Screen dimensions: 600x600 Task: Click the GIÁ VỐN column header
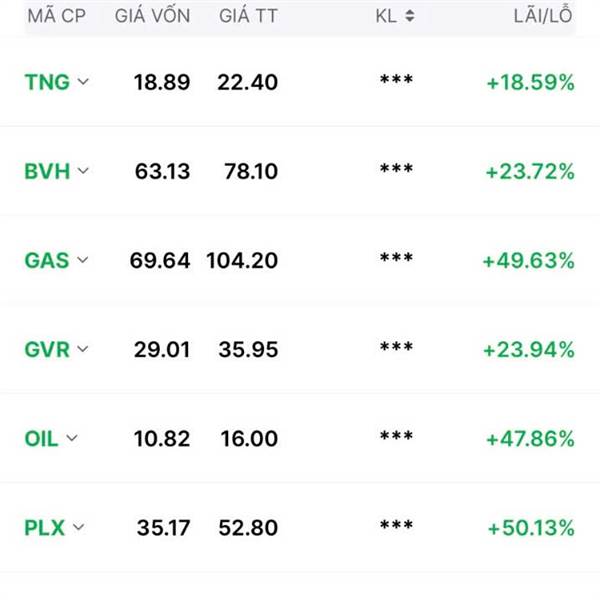point(152,16)
